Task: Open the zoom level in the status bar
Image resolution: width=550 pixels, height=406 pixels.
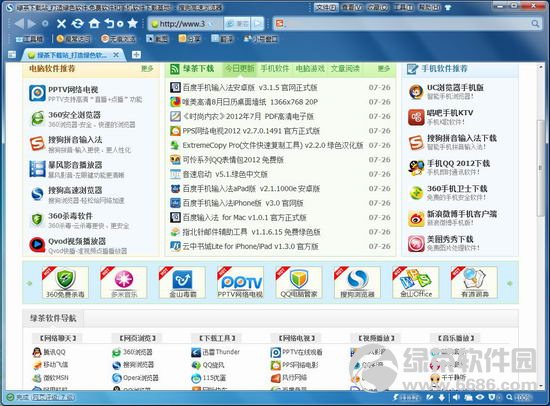Action: pos(518,397)
